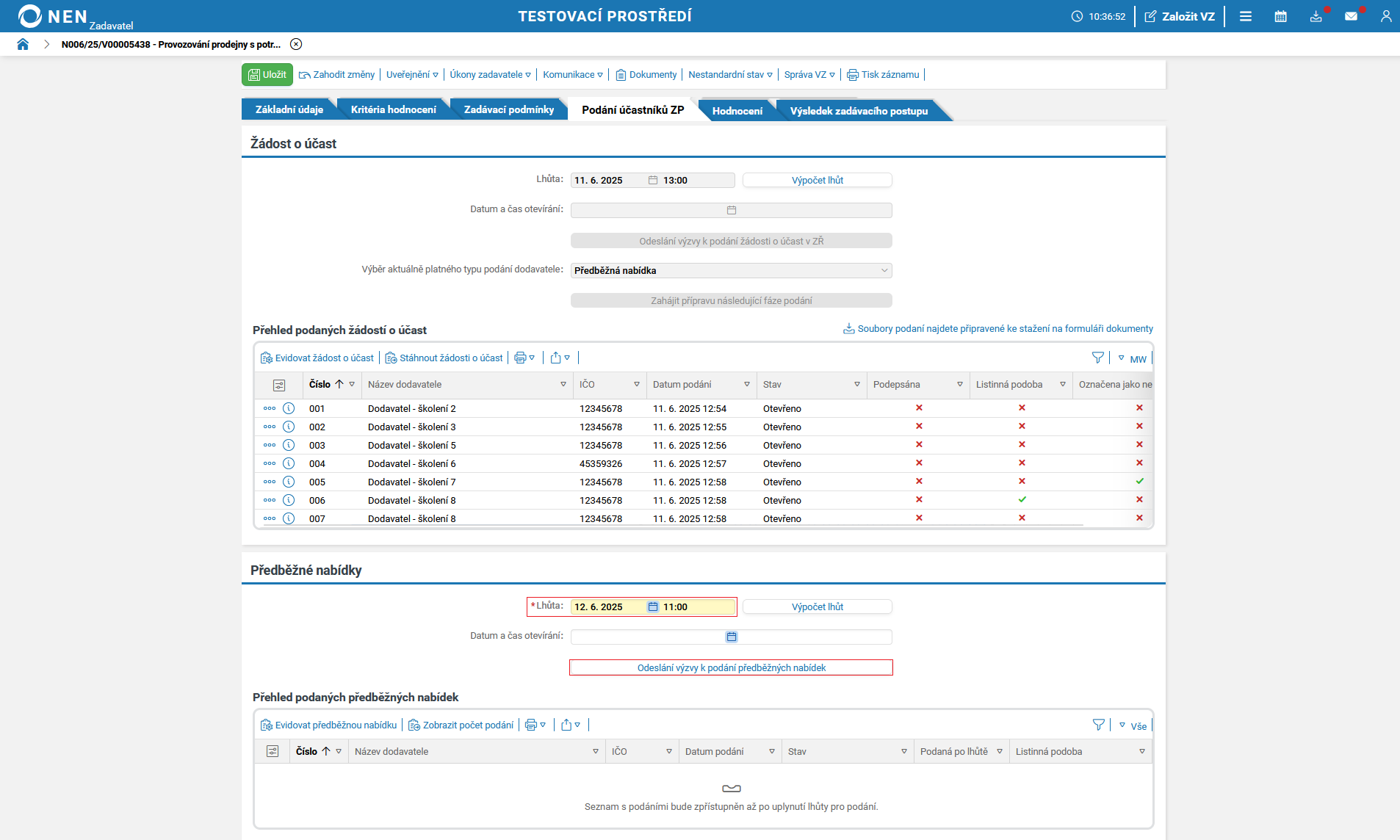Click filter icon in Žádosti o účast table
Viewport: 1400px width, 840px height.
pos(1097,358)
